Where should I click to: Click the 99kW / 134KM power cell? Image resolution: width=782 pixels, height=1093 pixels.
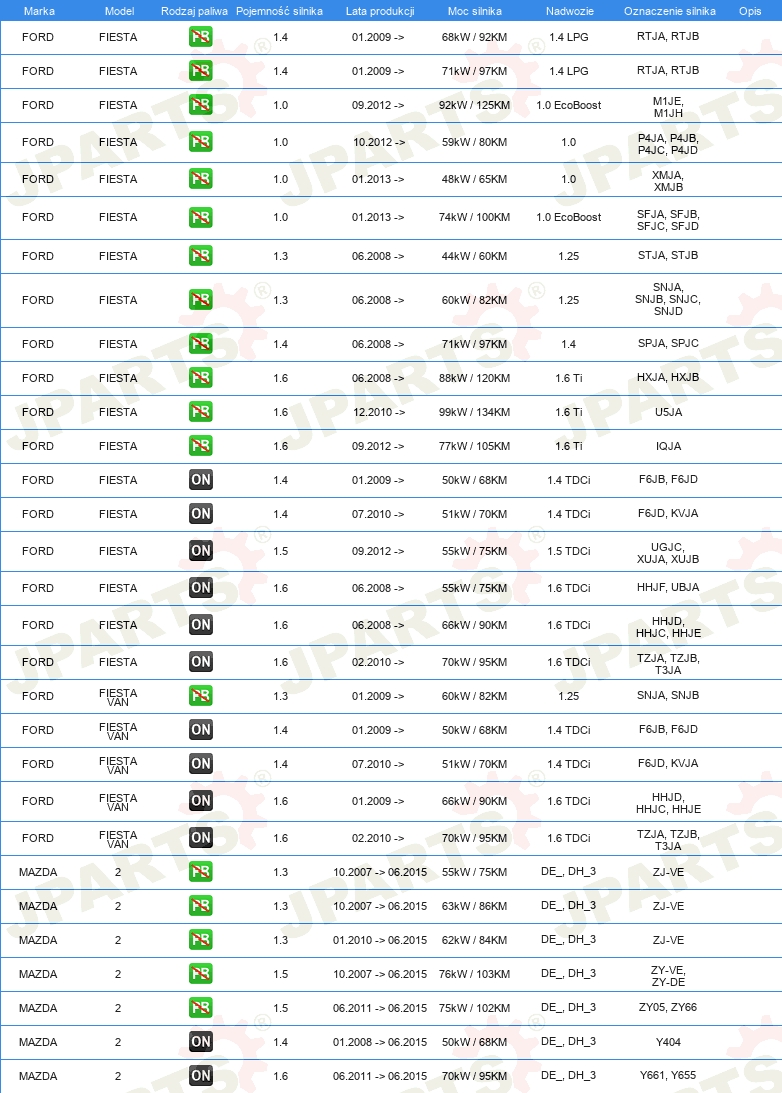[x=475, y=412]
